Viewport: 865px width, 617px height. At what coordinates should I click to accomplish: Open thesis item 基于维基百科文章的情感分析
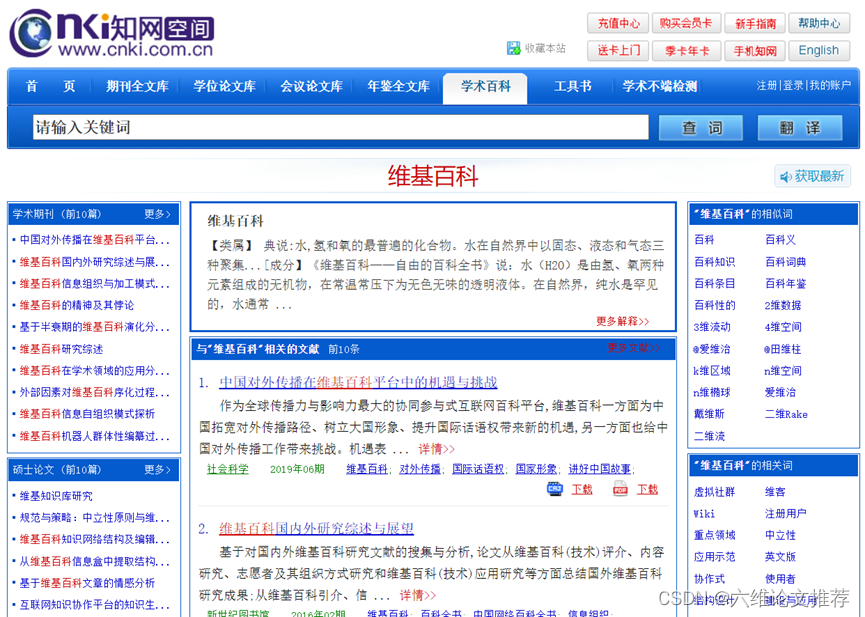tap(87, 583)
